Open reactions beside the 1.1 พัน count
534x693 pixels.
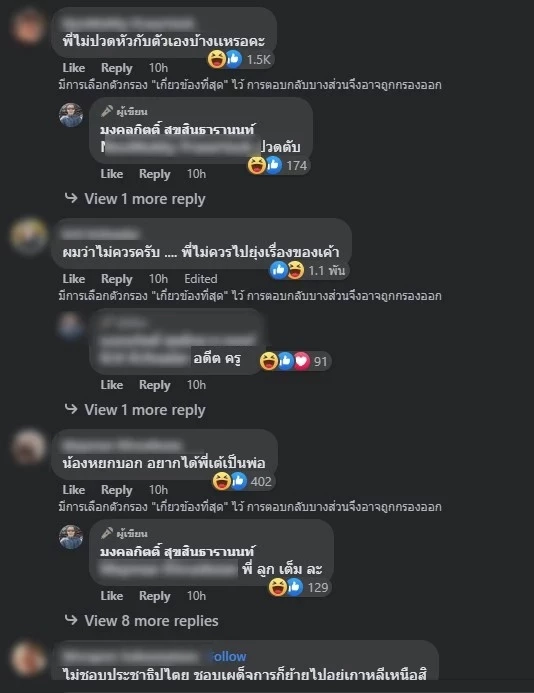[x=287, y=270]
